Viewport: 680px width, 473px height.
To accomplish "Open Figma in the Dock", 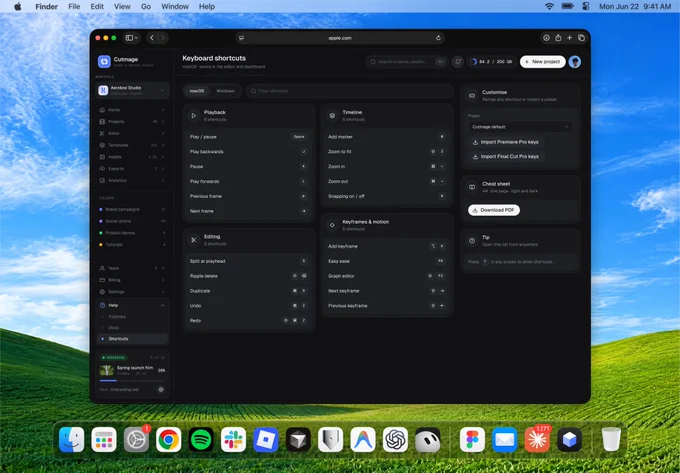I will point(472,440).
